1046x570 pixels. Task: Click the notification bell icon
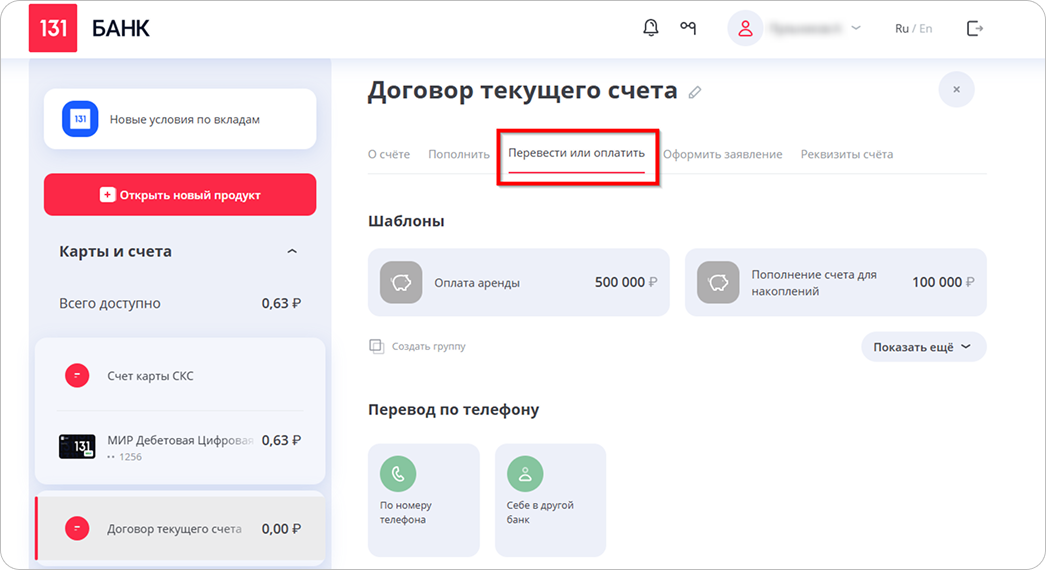(x=650, y=28)
